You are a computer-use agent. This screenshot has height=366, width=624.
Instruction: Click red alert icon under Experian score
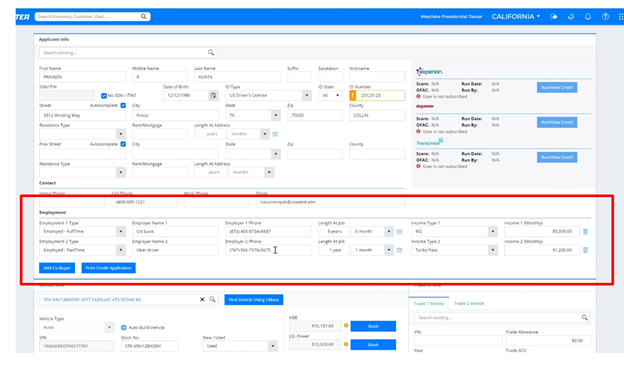coord(418,97)
